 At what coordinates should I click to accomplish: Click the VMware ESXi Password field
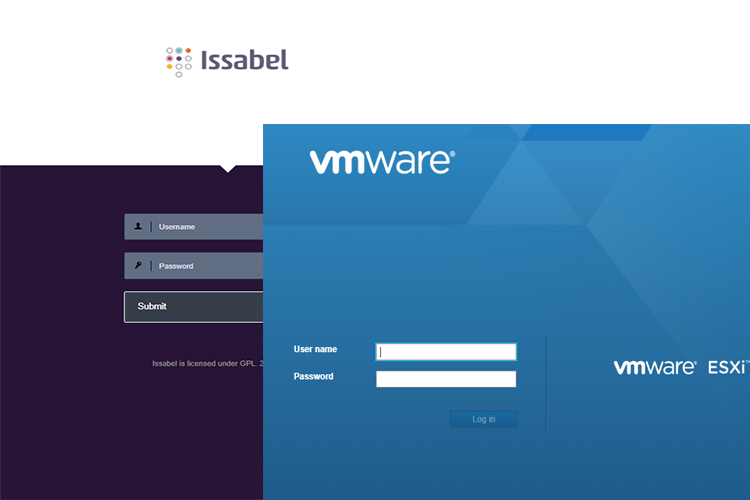pyautogui.click(x=446, y=379)
